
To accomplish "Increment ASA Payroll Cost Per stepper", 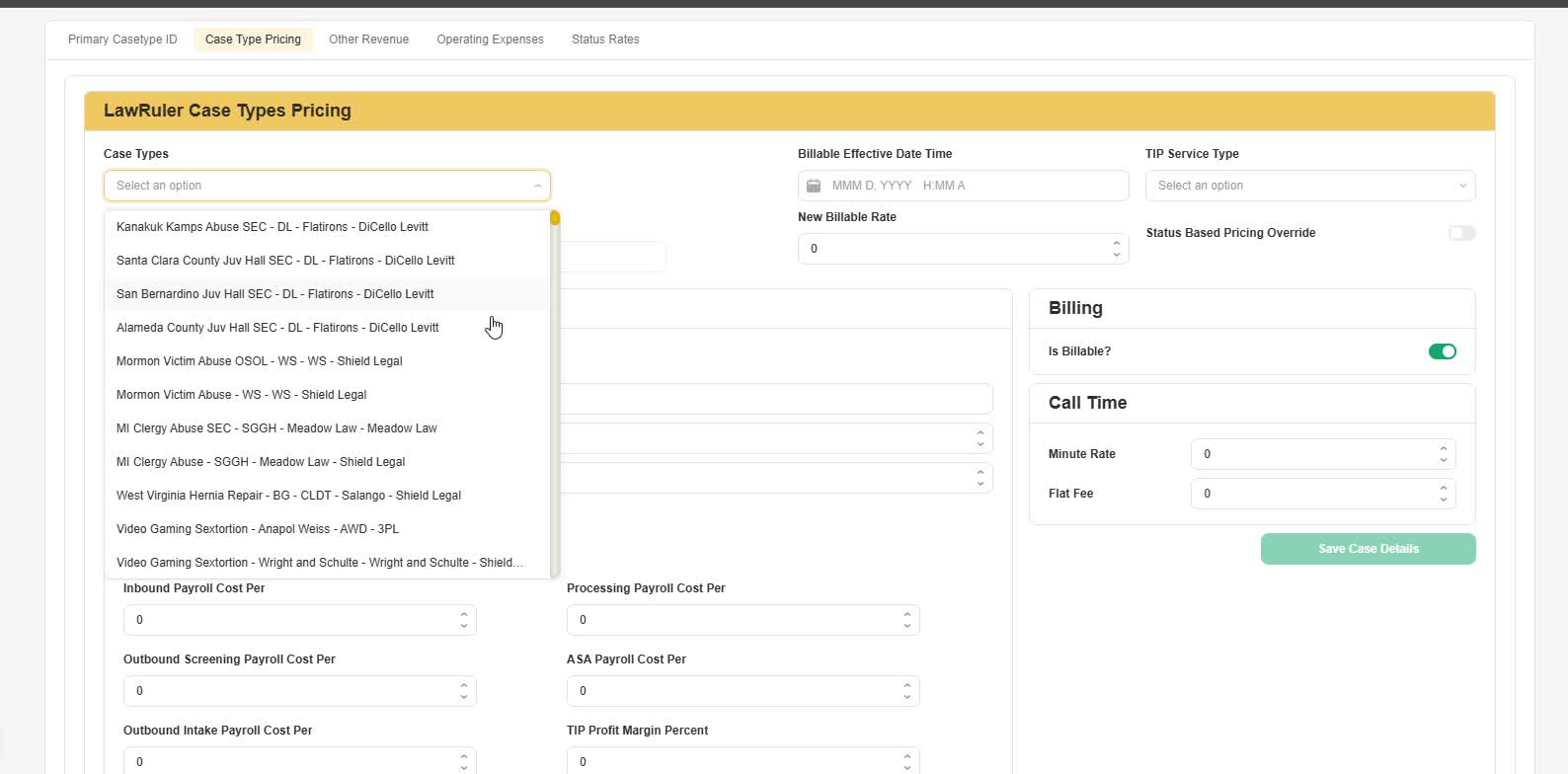I will click(906, 685).
